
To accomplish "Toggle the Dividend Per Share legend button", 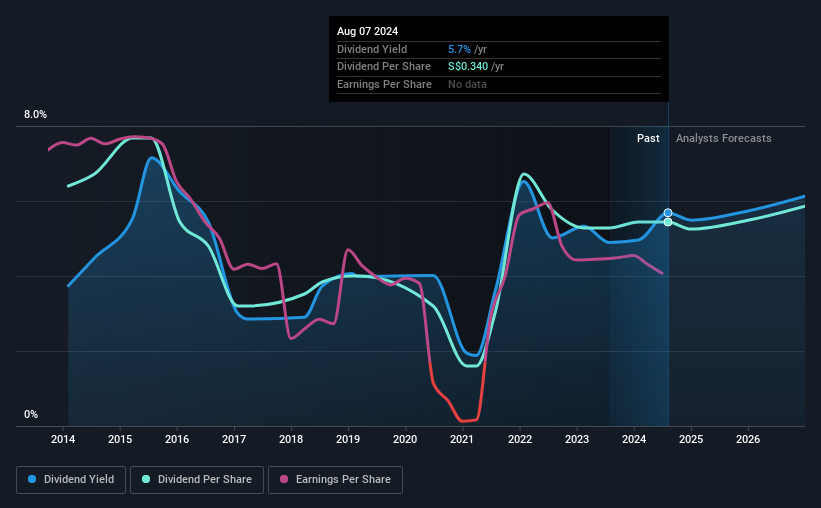I will tap(197, 480).
